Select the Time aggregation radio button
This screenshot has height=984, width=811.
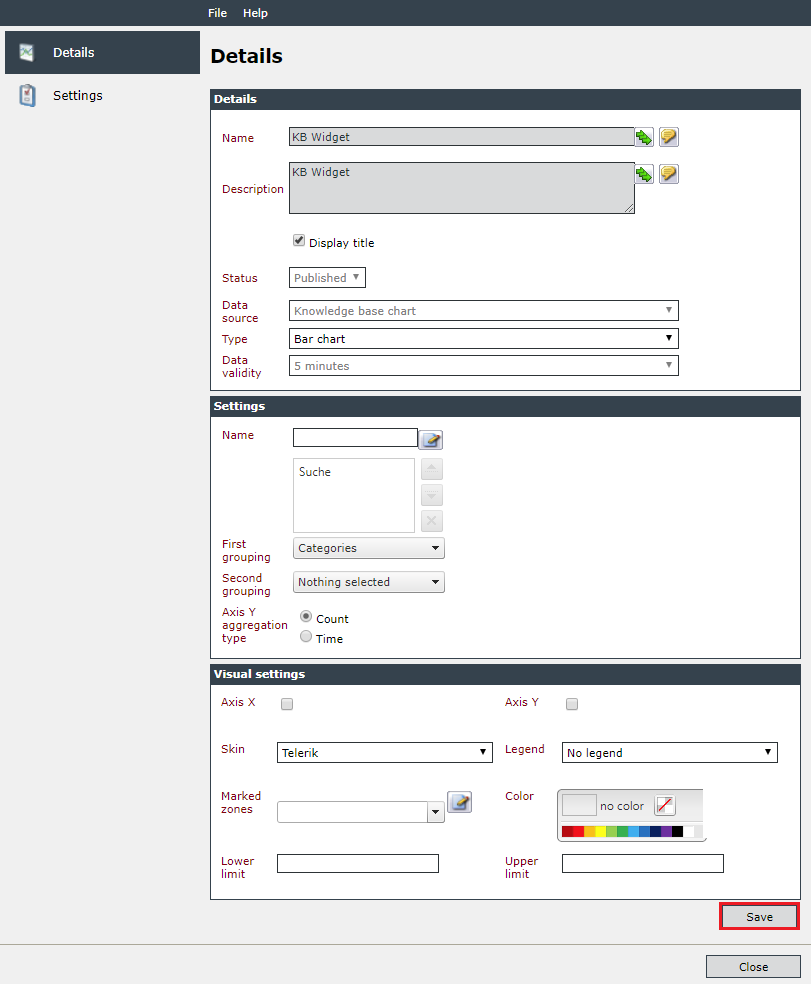(x=306, y=636)
